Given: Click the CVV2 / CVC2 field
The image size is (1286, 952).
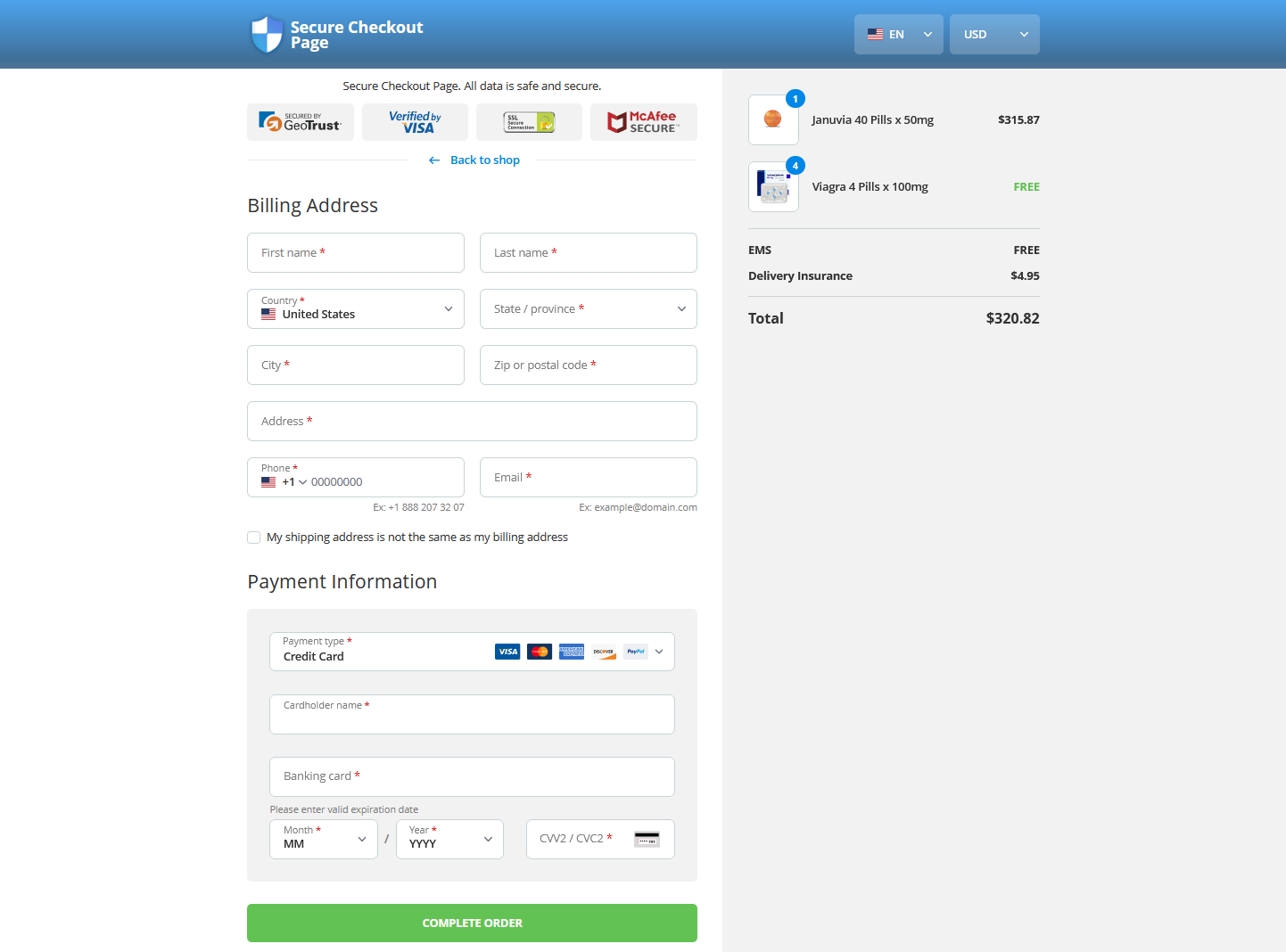Looking at the screenshot, I should [x=600, y=839].
